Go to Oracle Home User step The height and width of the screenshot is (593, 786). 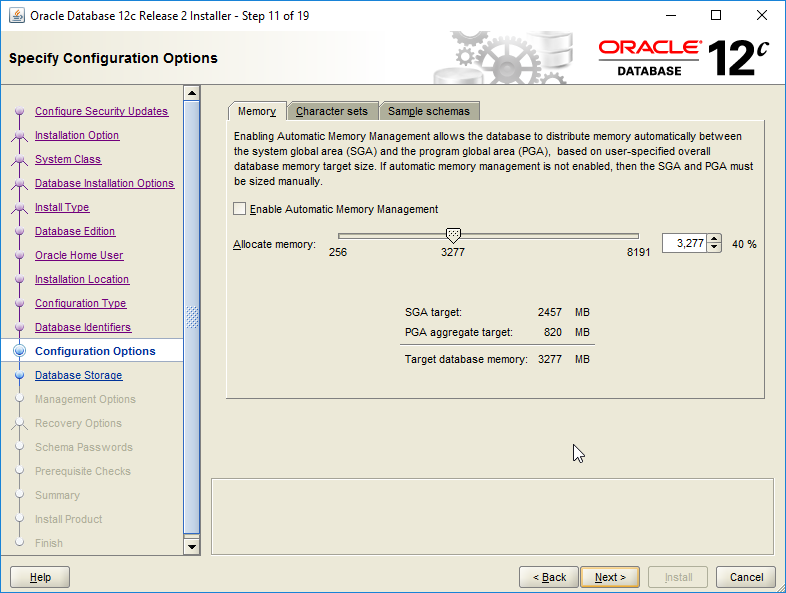point(79,256)
